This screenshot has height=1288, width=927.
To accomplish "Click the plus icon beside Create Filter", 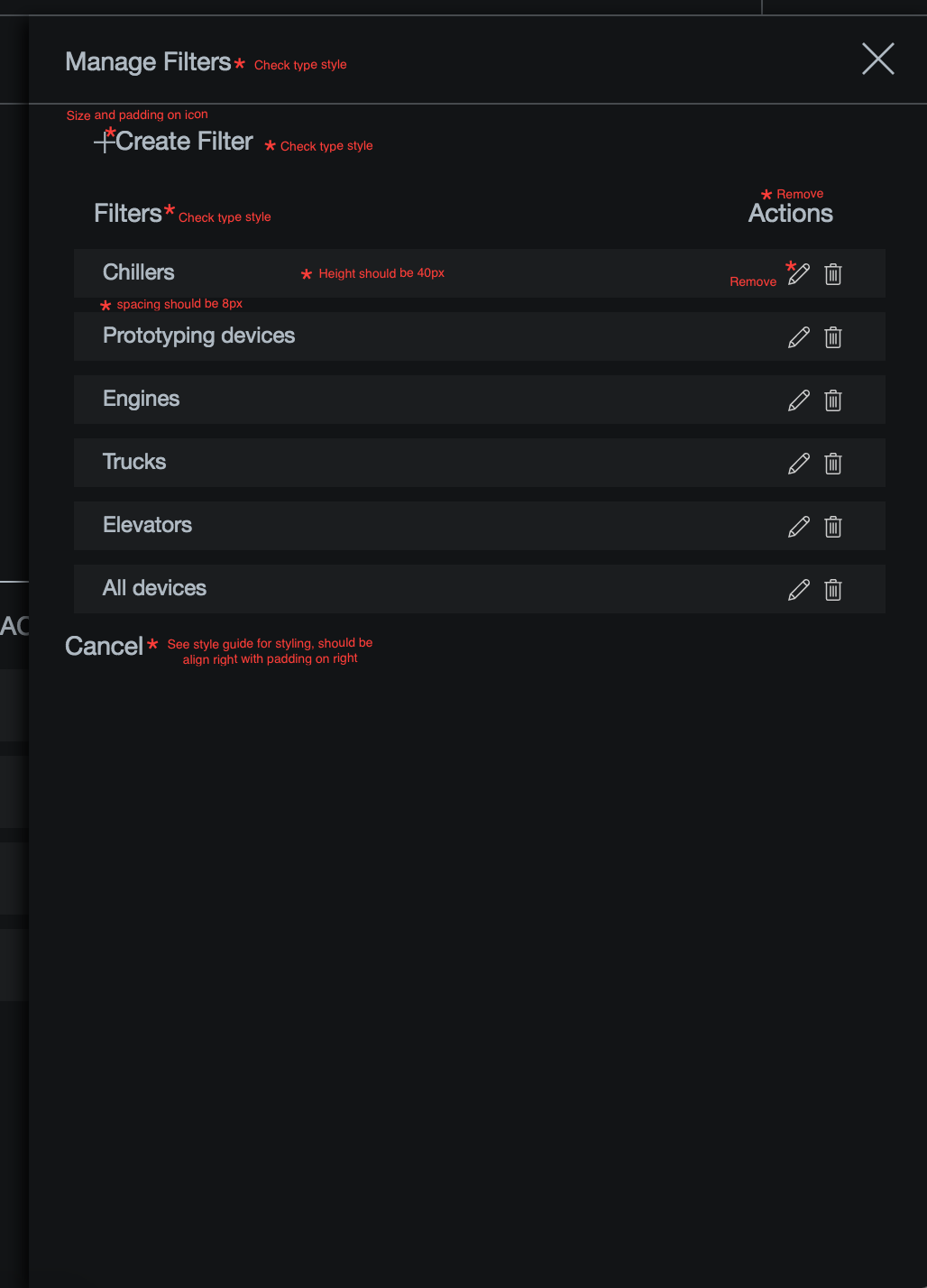I will tap(104, 141).
